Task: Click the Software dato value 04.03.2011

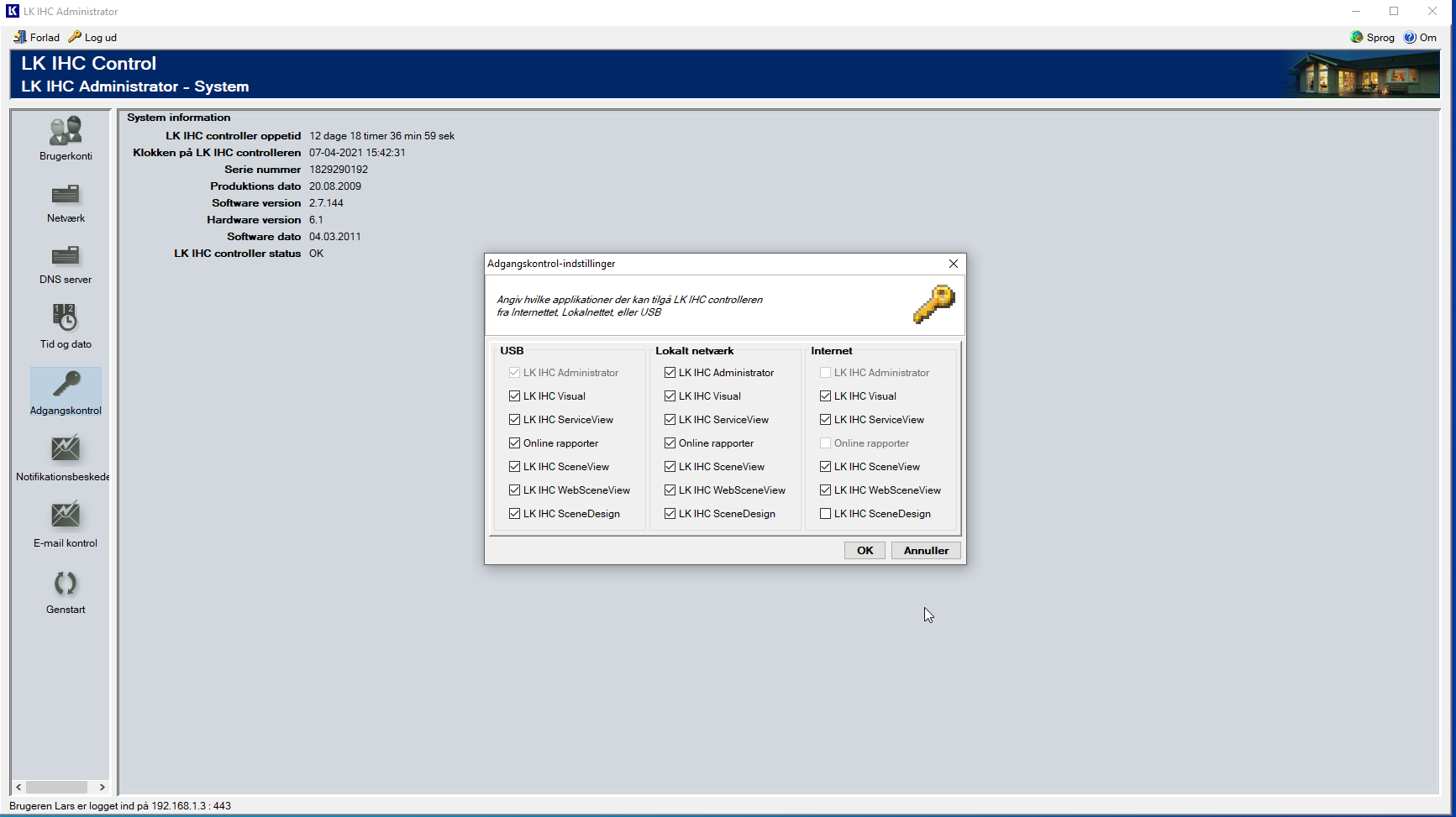Action: tap(335, 237)
